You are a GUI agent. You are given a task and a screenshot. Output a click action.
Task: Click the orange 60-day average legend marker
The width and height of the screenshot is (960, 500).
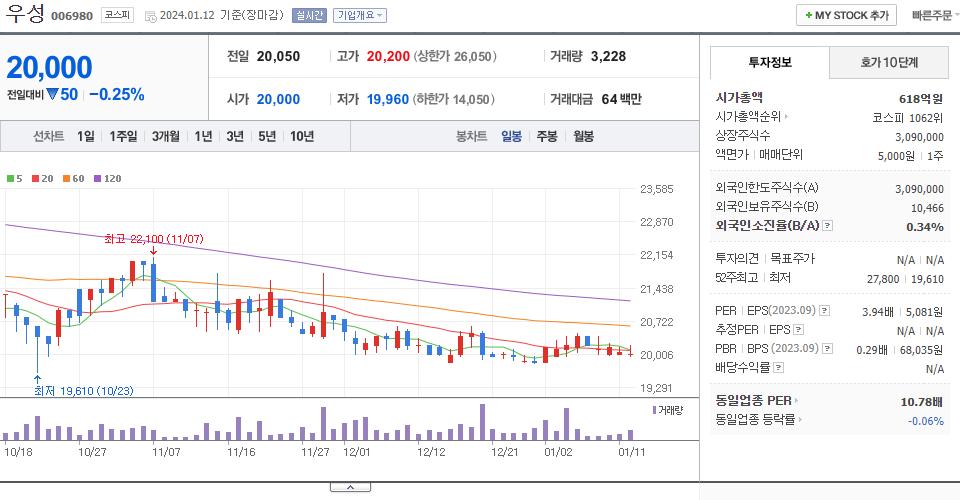tap(66, 179)
